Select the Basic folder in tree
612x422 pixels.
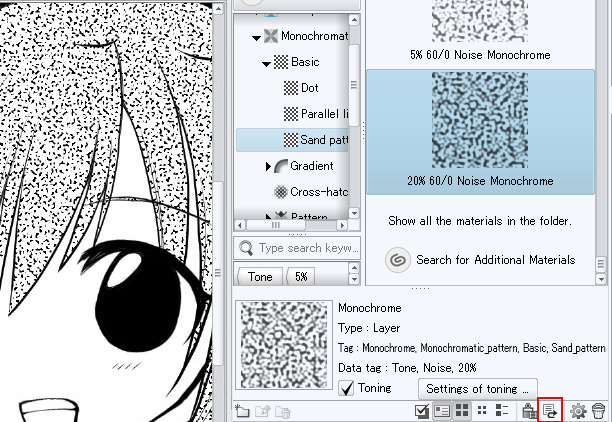pyautogui.click(x=297, y=62)
